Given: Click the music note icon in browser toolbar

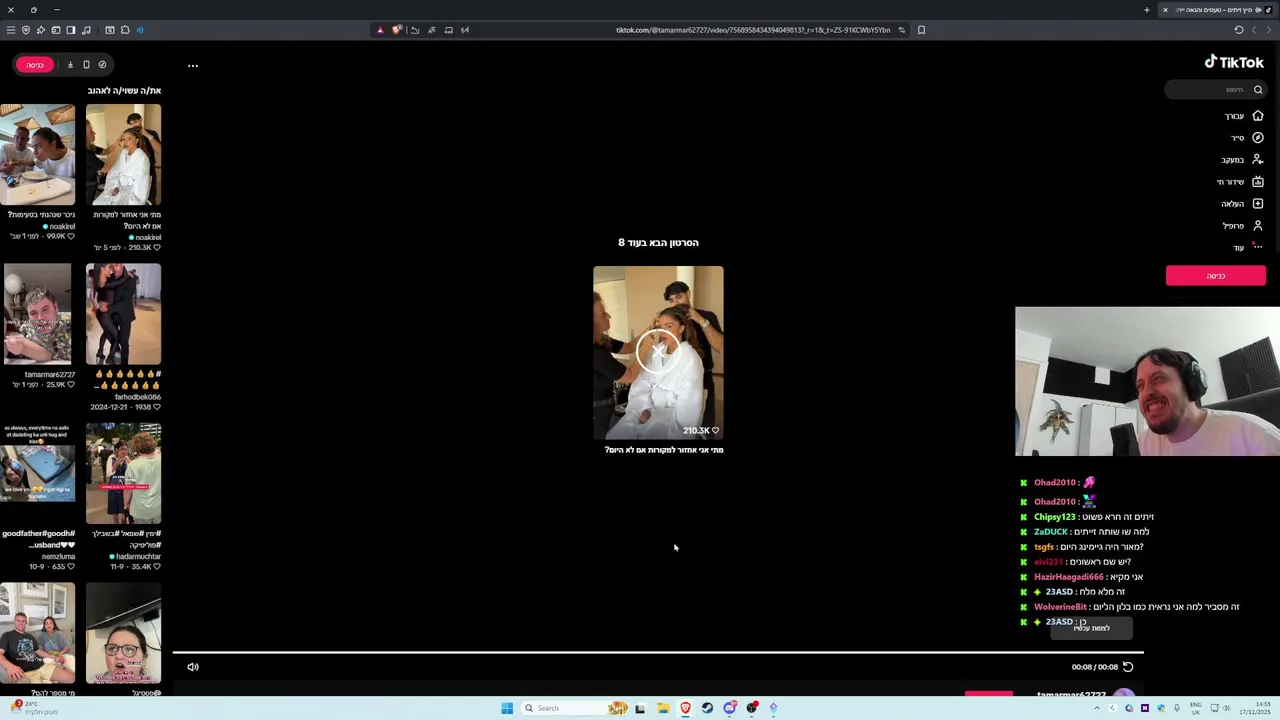Looking at the screenshot, I should coord(86,30).
